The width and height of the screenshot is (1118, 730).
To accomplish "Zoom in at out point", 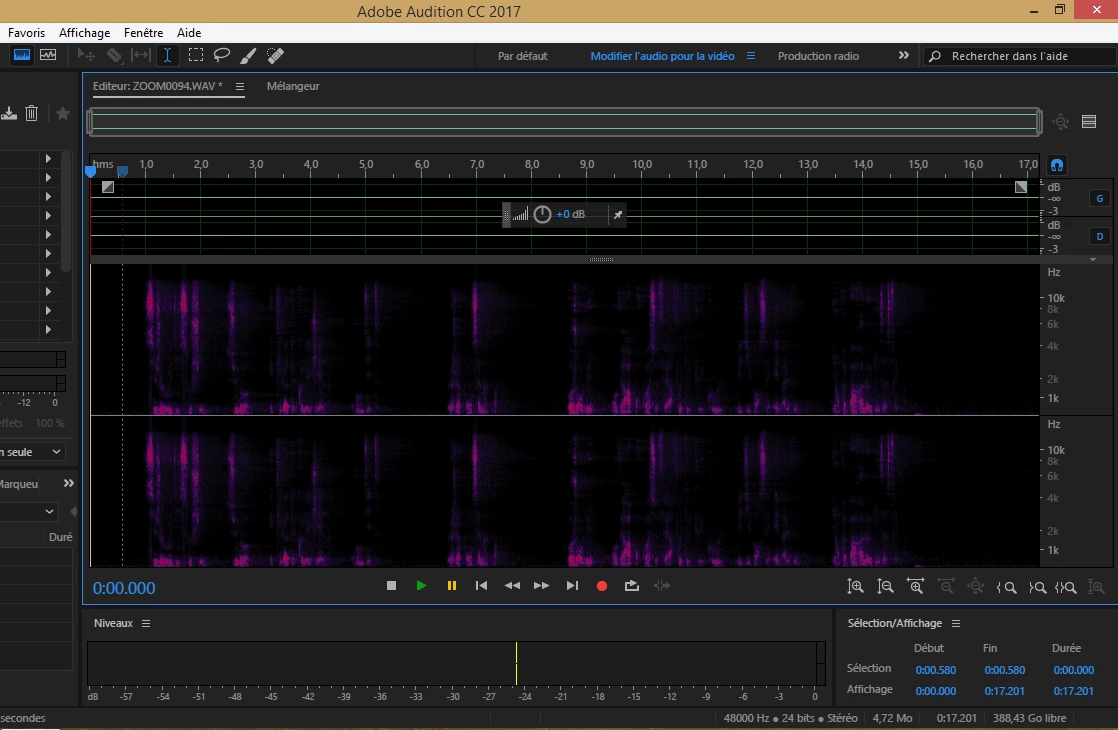I will pos(1037,587).
